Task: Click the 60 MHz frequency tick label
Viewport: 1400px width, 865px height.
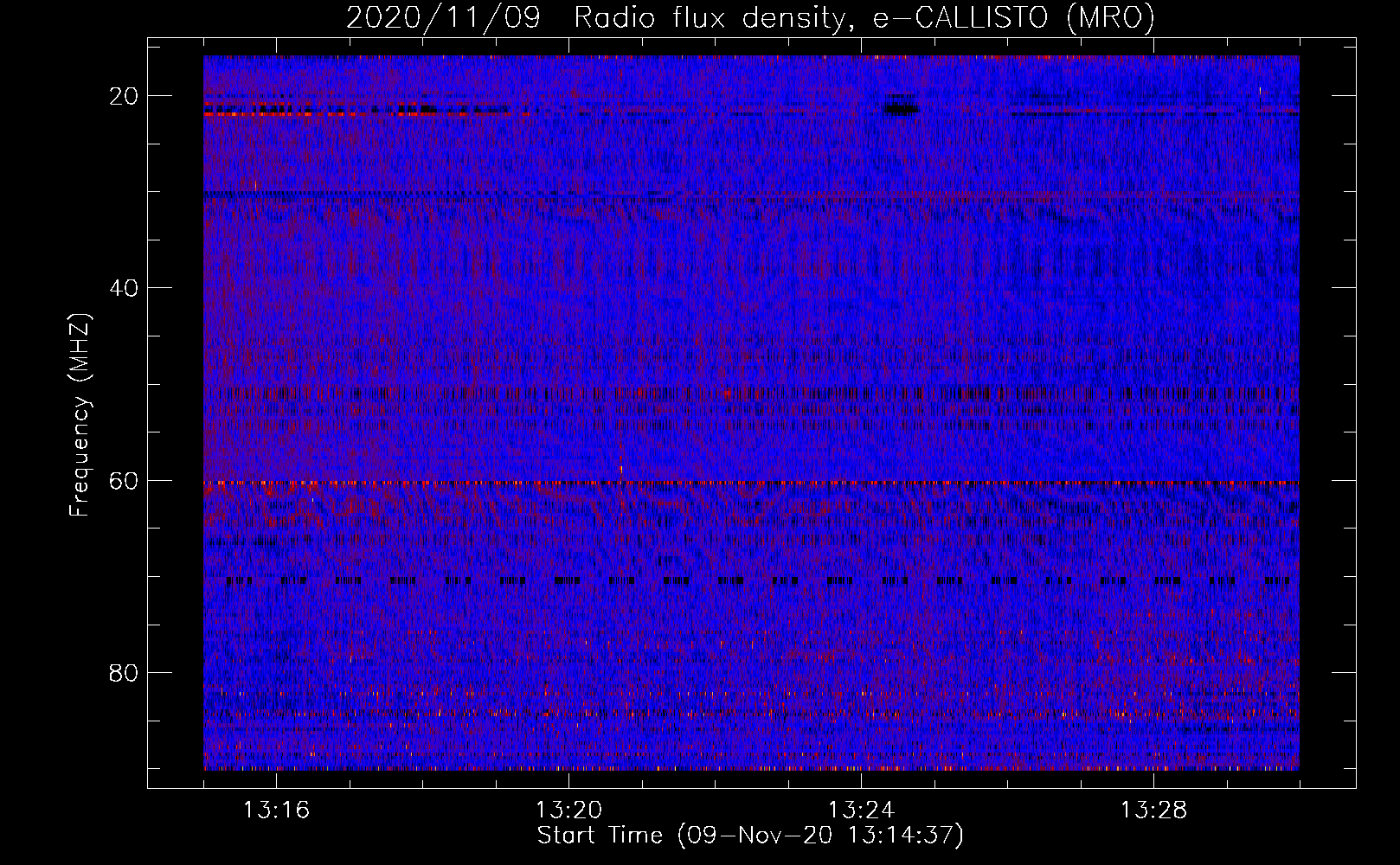Action: click(x=125, y=480)
